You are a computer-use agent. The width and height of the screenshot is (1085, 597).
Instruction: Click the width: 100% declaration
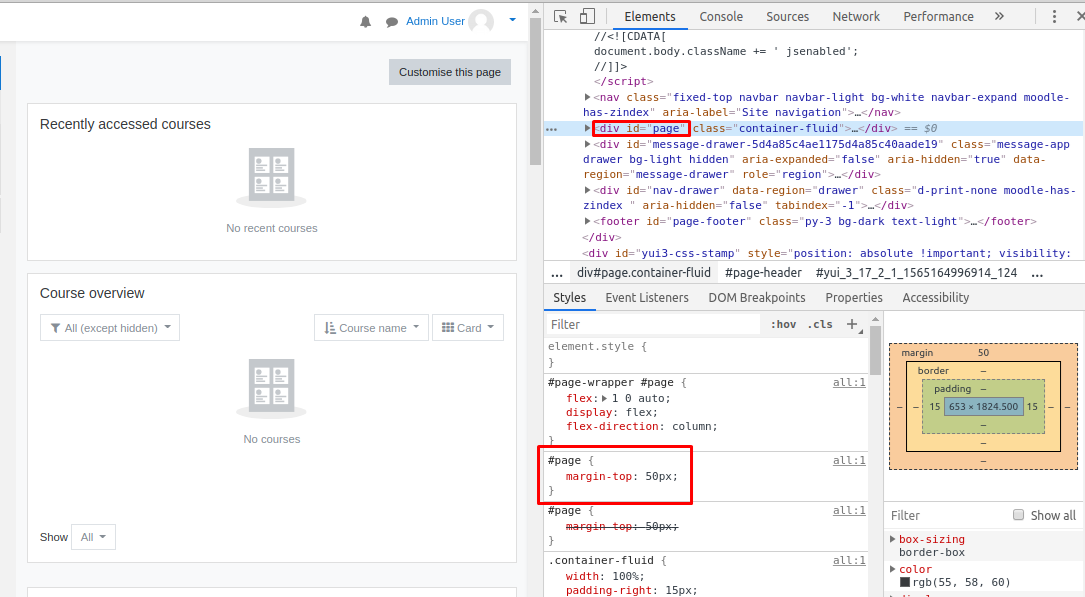point(605,576)
